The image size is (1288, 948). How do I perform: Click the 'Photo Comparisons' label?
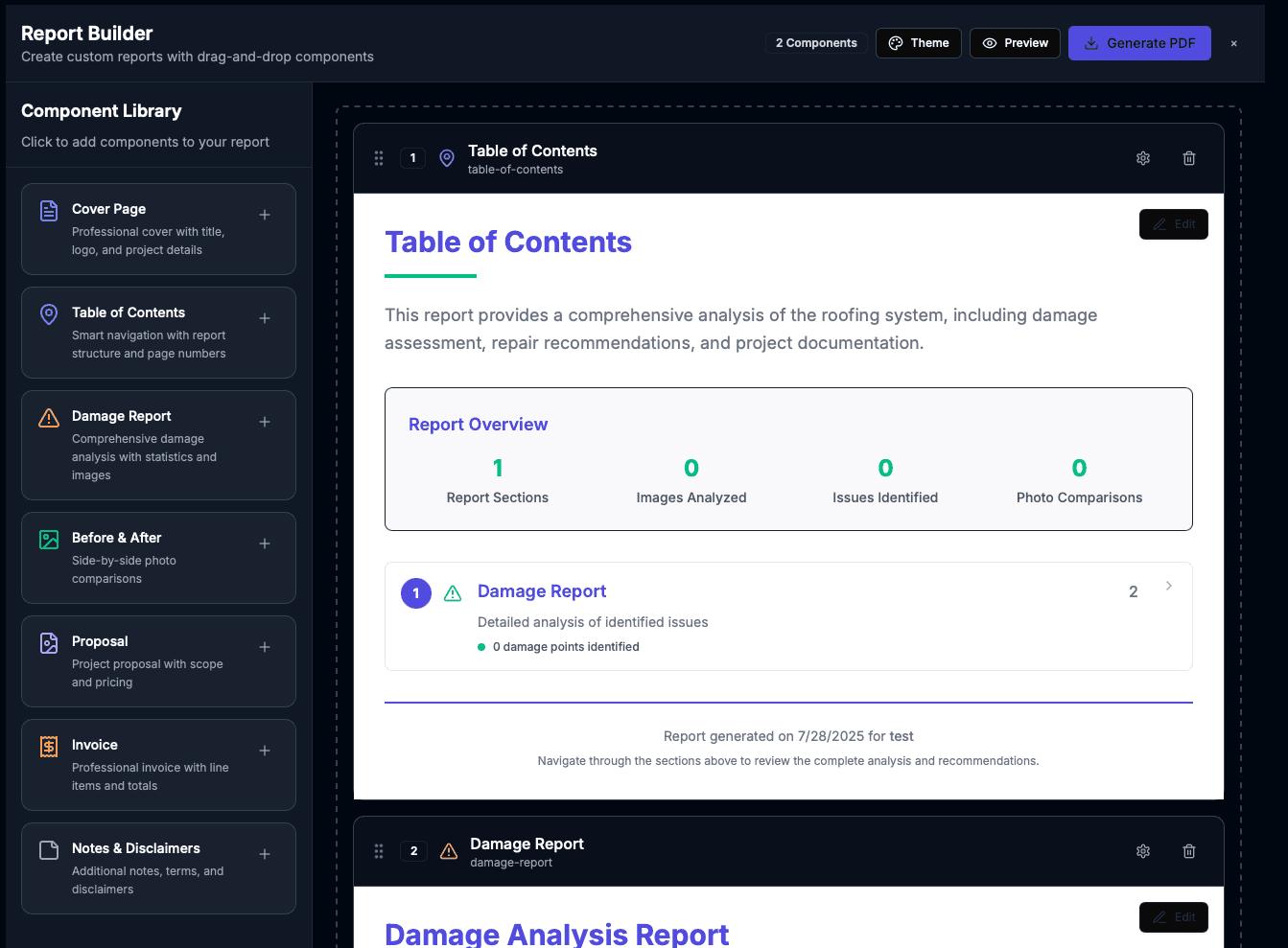pos(1079,497)
